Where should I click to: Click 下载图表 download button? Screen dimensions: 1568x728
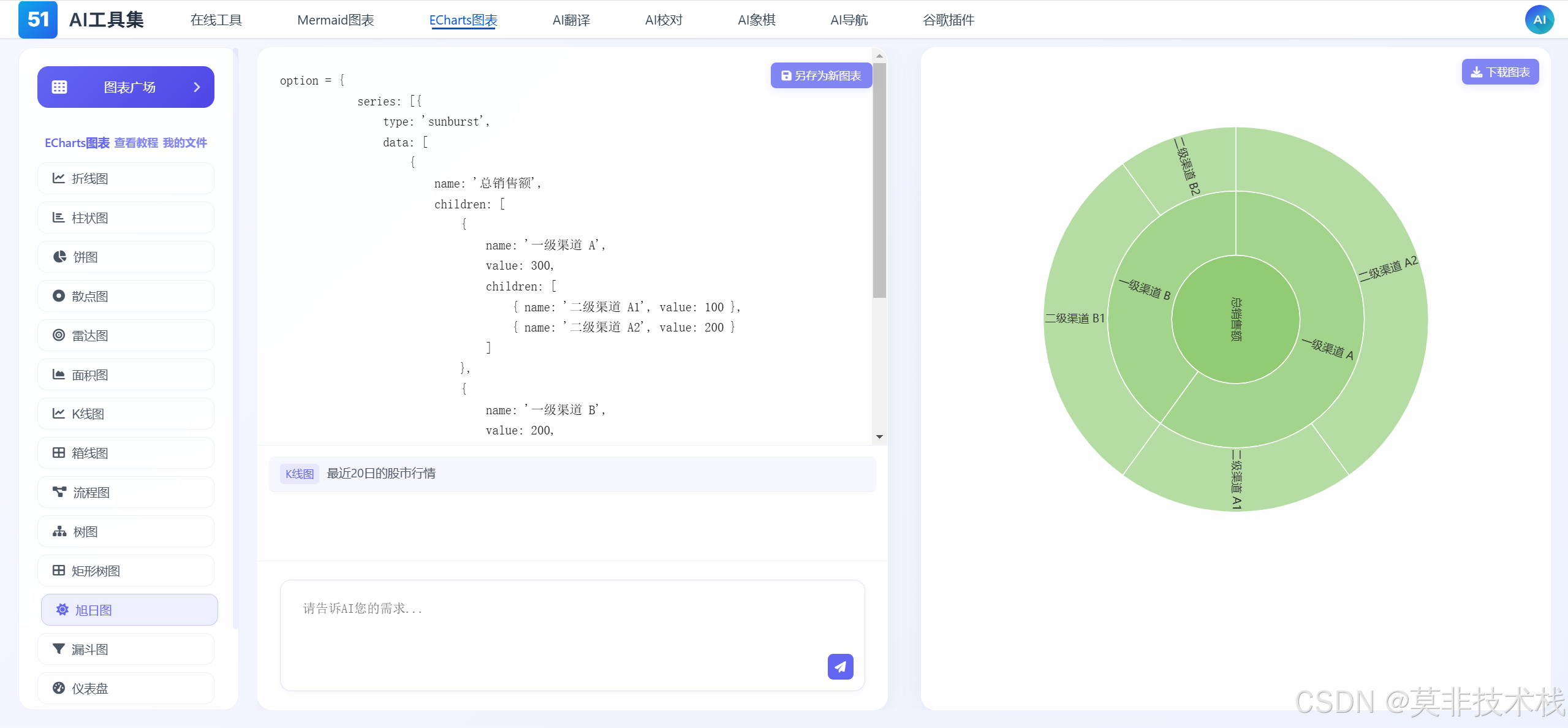(x=1500, y=72)
